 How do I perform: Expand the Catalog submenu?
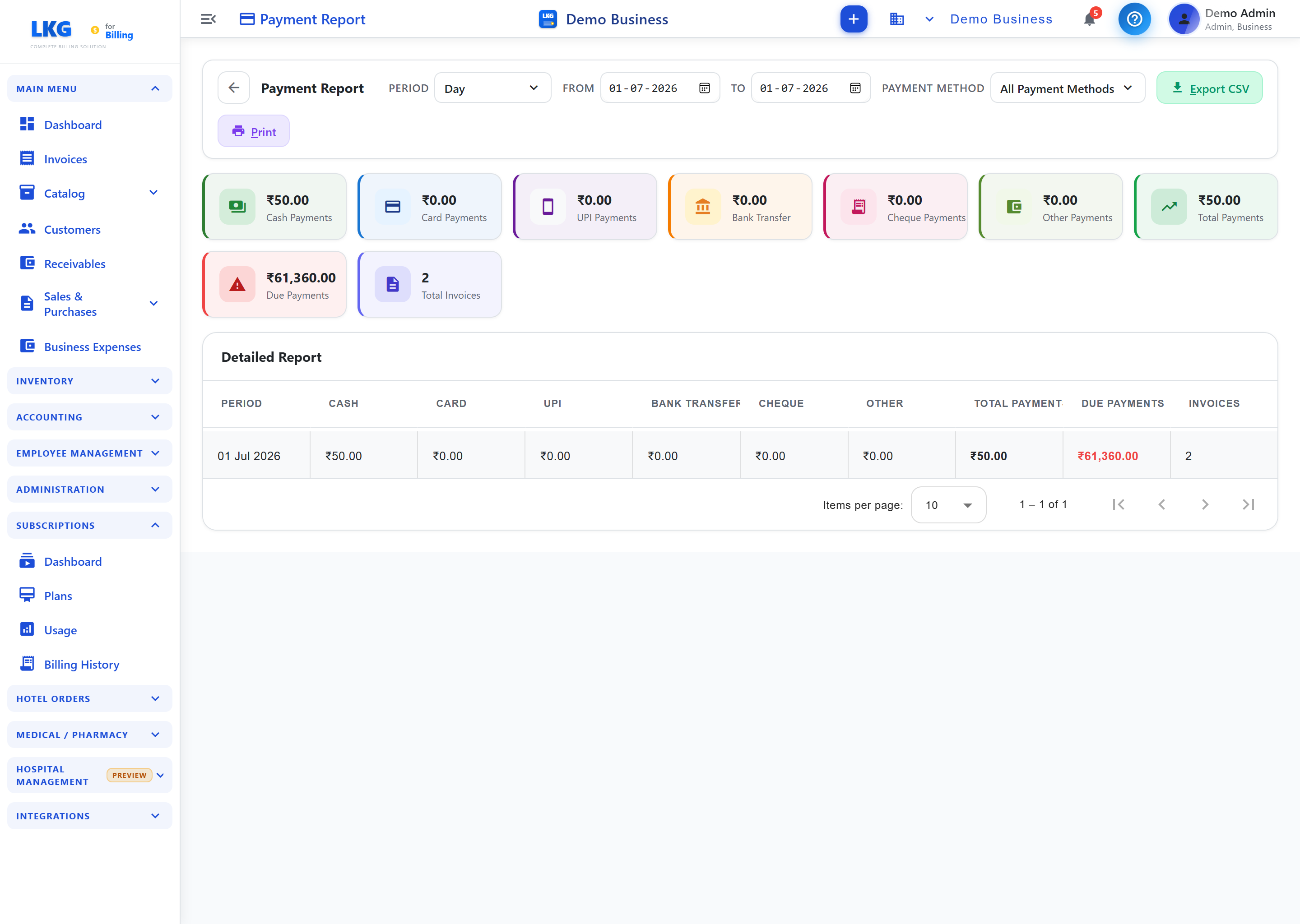pos(153,193)
